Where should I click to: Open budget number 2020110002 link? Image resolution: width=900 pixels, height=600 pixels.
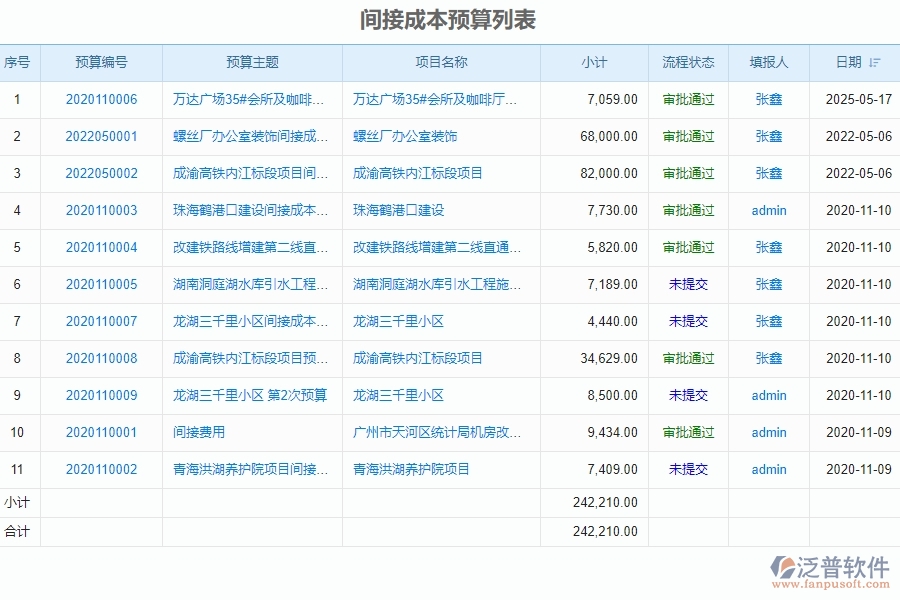point(103,469)
